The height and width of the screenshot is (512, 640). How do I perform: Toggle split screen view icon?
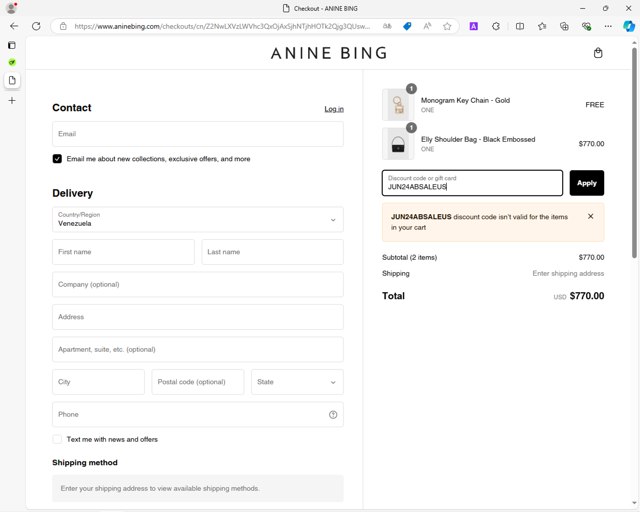(520, 26)
